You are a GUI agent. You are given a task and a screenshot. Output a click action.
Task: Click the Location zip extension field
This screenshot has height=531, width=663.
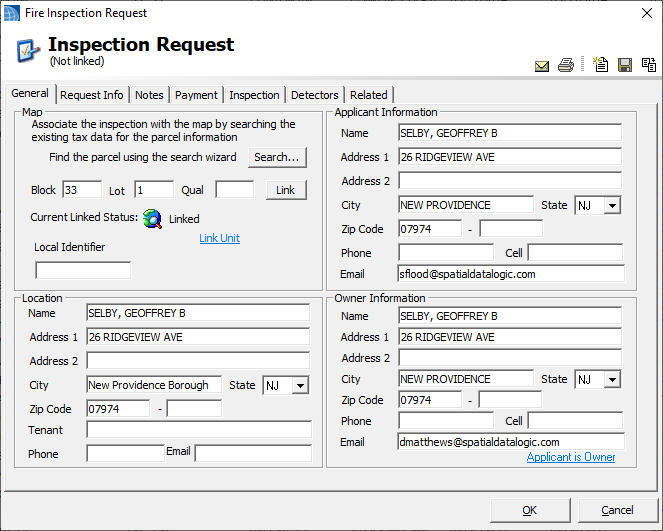click(194, 409)
